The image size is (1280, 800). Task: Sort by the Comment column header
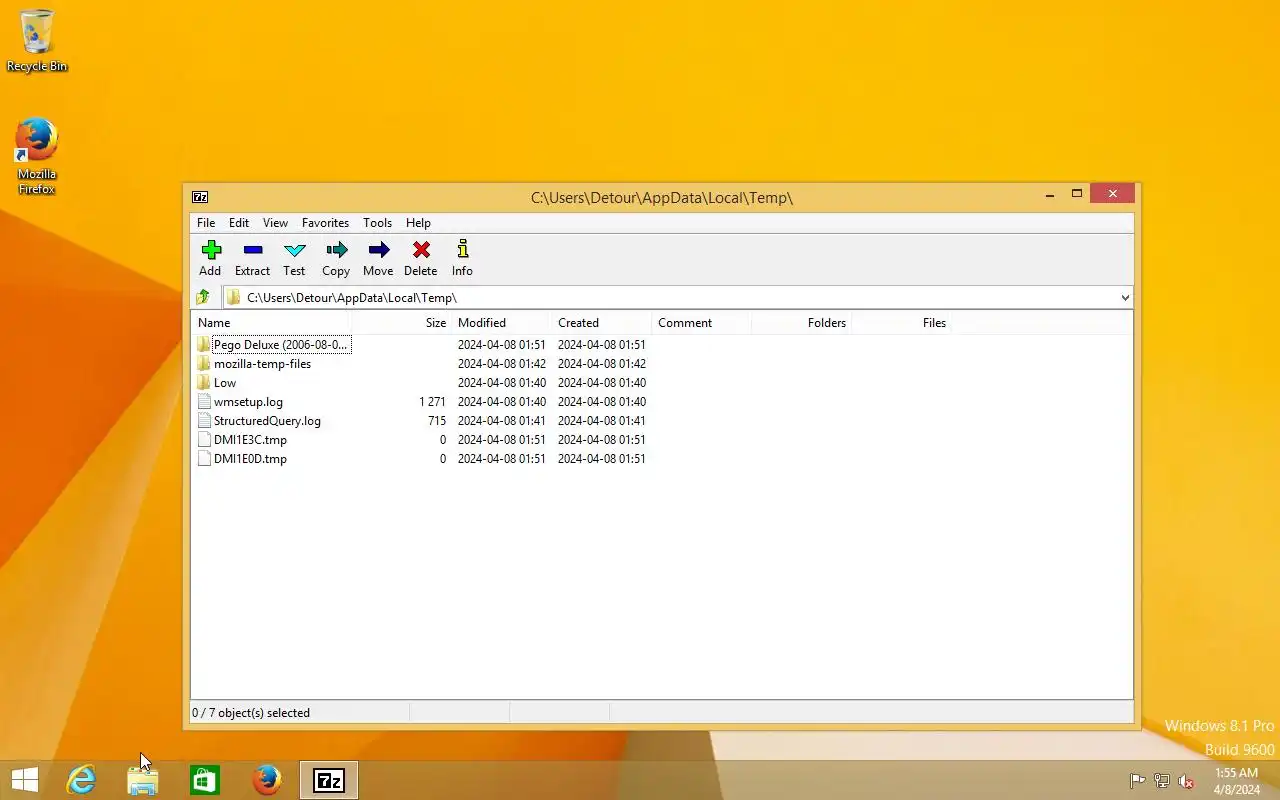pyautogui.click(x=701, y=323)
